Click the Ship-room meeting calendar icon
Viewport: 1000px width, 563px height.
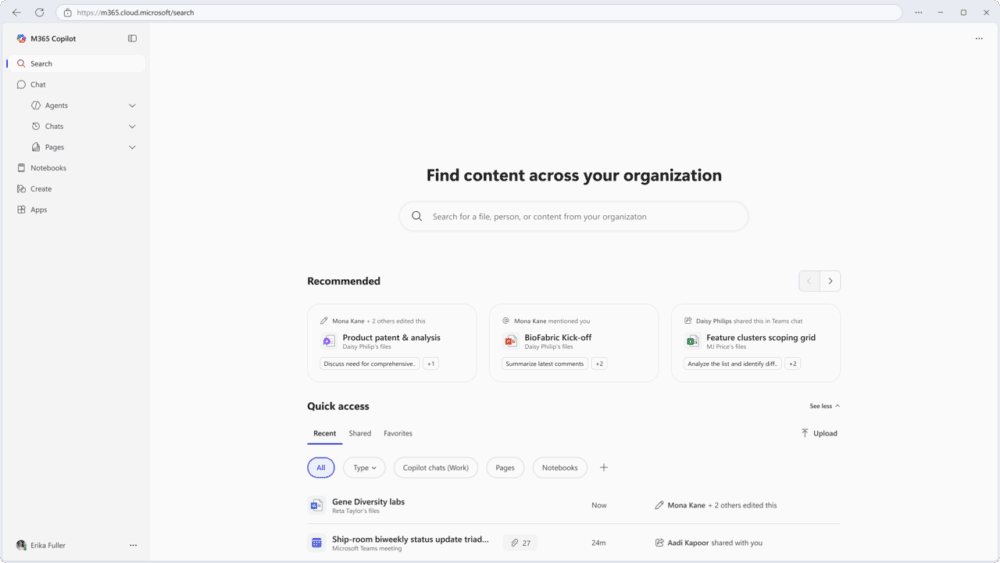pyautogui.click(x=316, y=543)
